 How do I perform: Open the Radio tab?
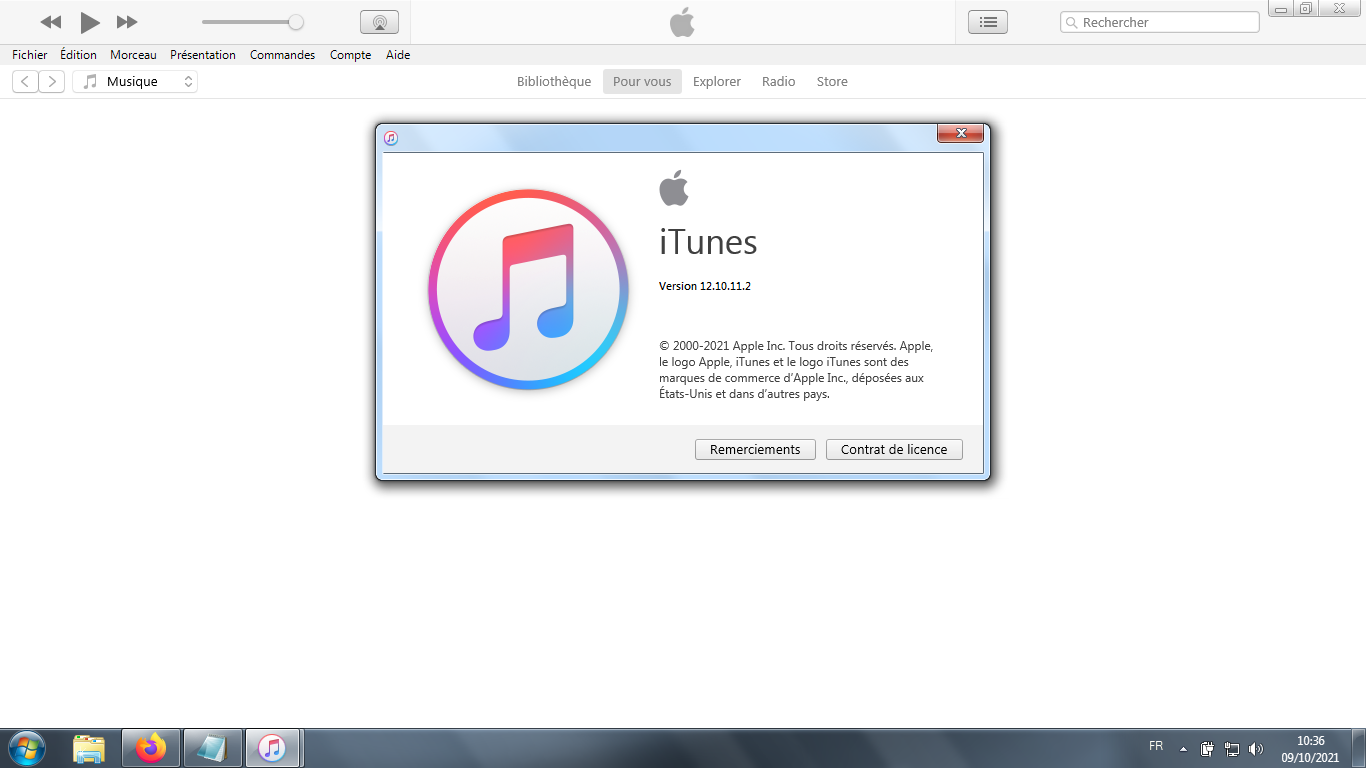tap(779, 82)
